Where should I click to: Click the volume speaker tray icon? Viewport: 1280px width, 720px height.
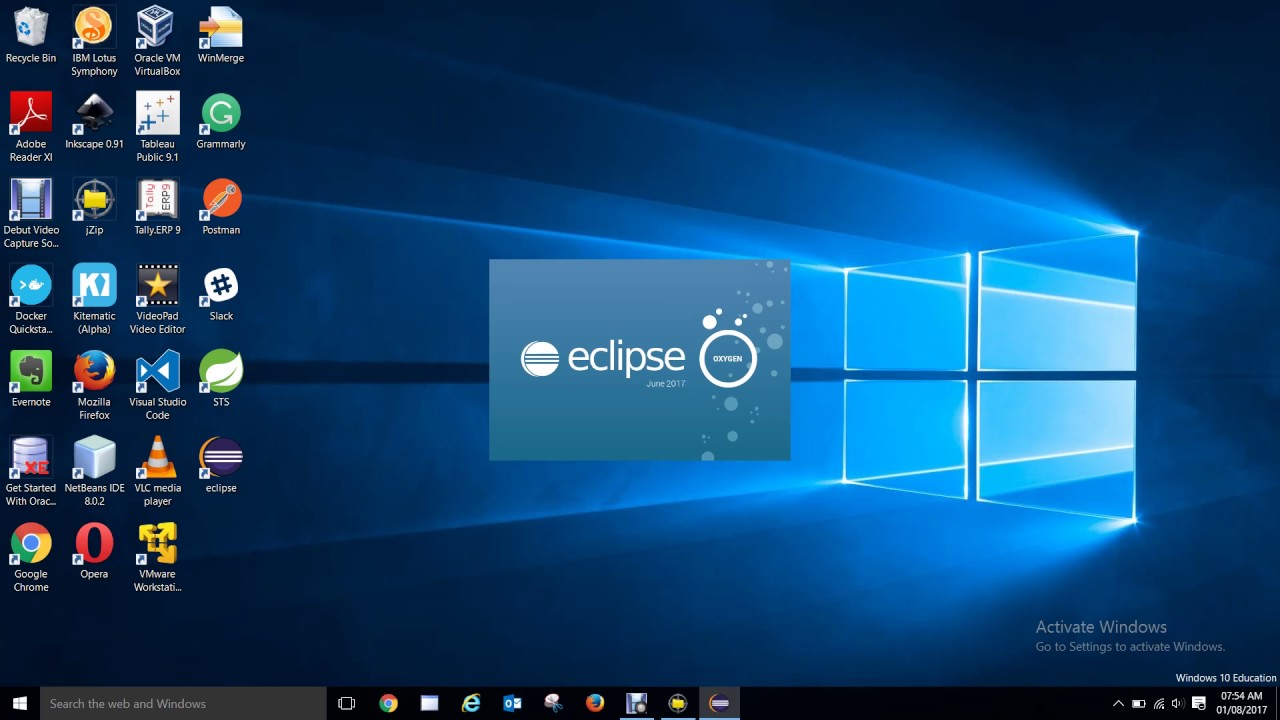click(1177, 703)
